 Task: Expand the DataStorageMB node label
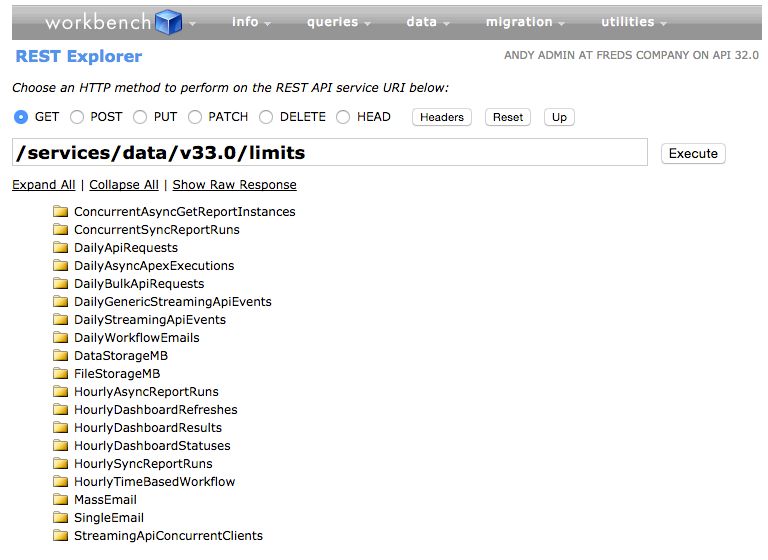[121, 356]
